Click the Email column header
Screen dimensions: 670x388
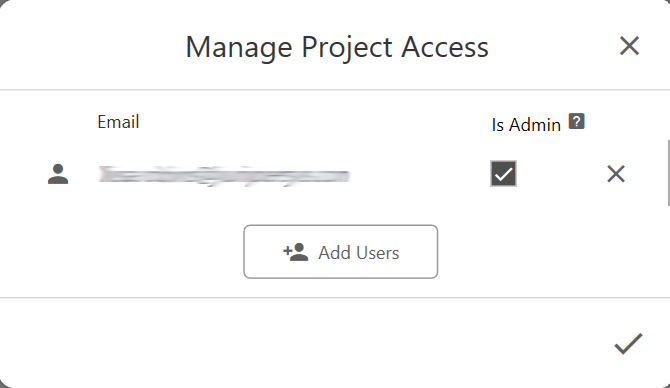tap(118, 122)
